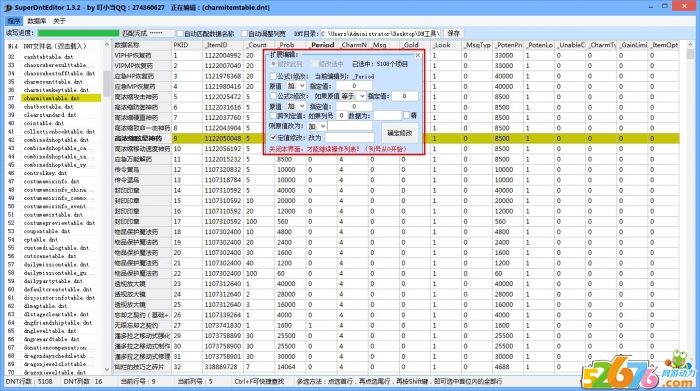Open the 则原值改为 operator dropdown
This screenshot has width=700, height=391.
[x=316, y=126]
